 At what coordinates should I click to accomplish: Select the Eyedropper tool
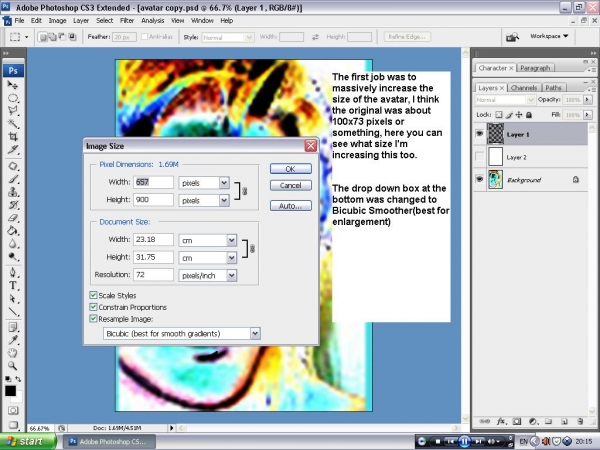tap(13, 340)
